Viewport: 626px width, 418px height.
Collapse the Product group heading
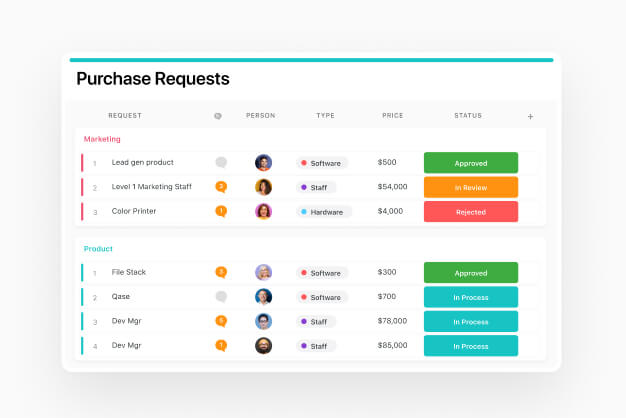[98, 249]
